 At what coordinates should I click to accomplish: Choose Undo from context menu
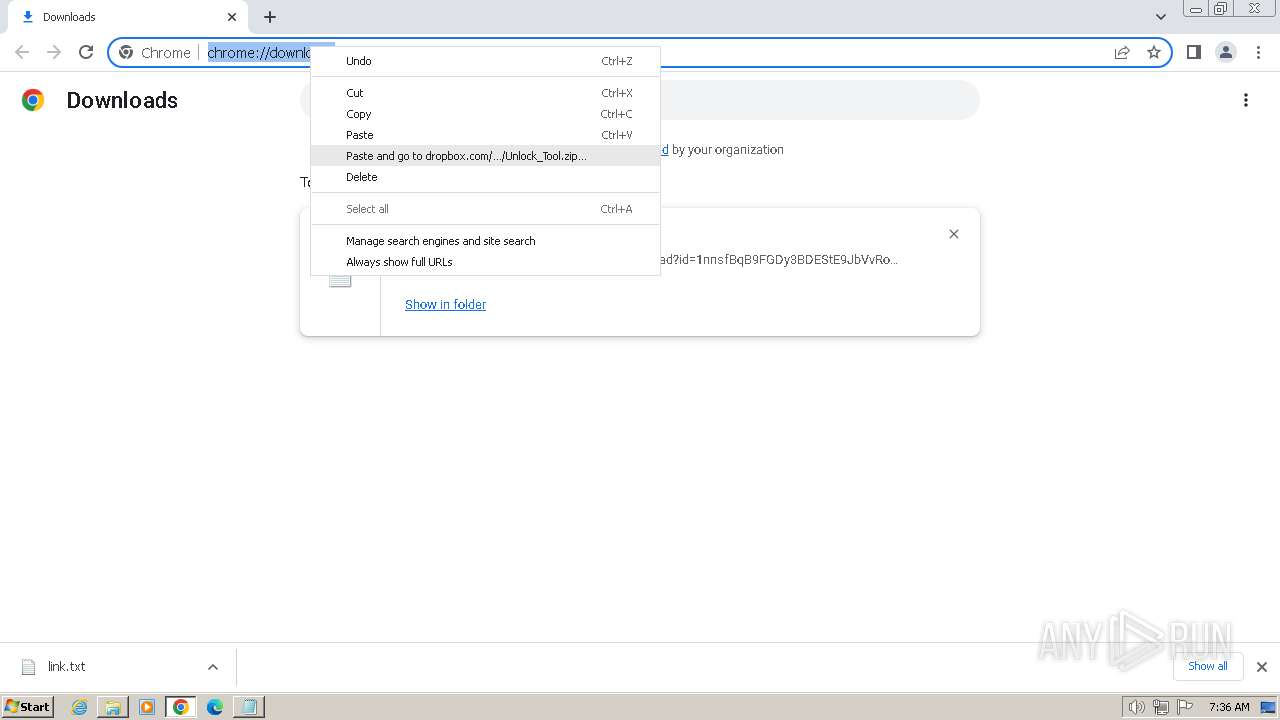485,61
